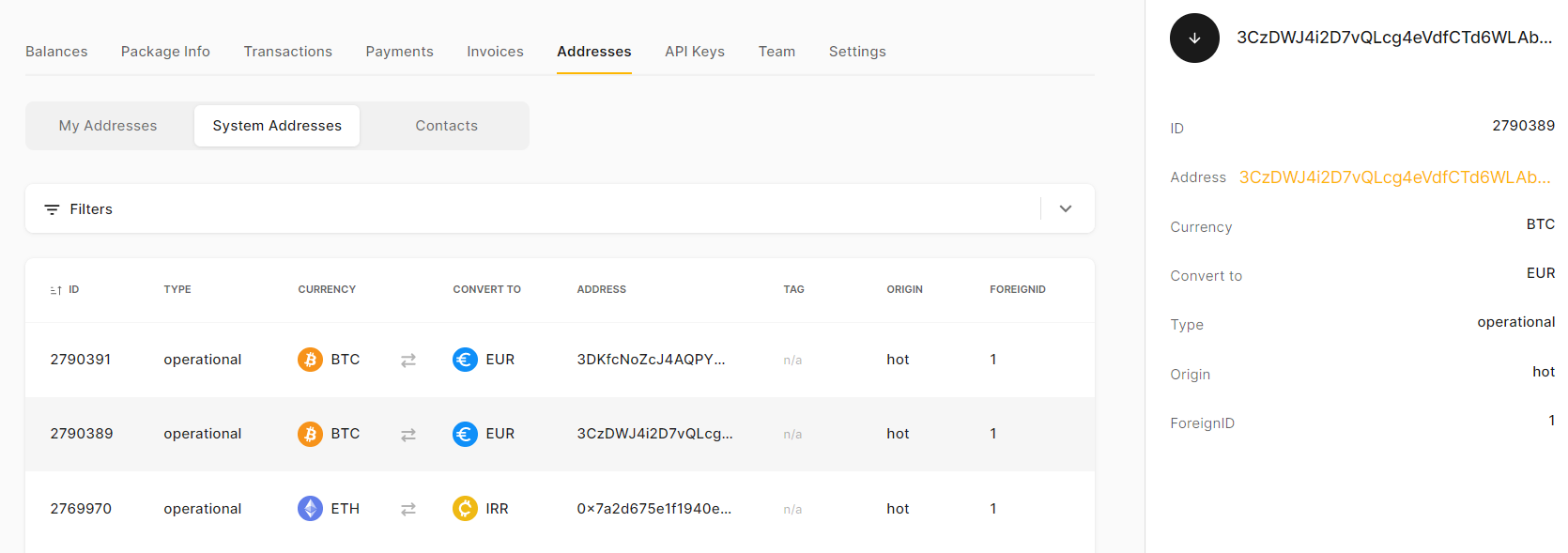
Task: Click the Currency value BTC in details panel
Action: (x=1540, y=224)
